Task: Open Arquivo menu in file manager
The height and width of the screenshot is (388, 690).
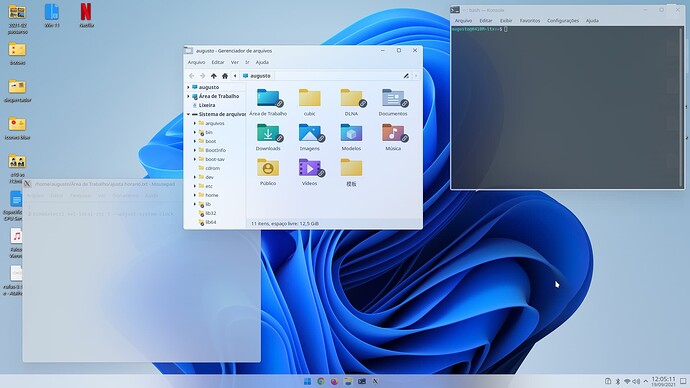Action: [196, 62]
